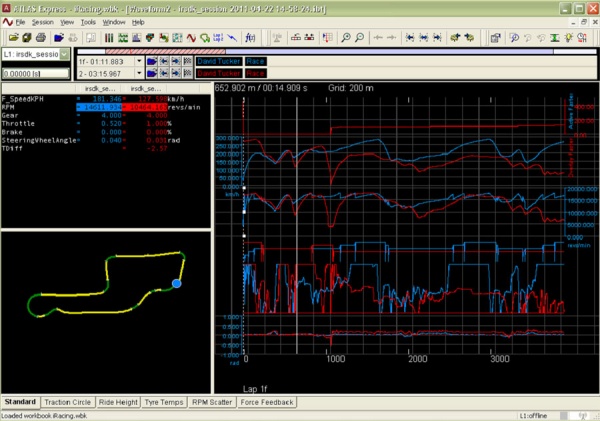The image size is (600, 421).
Task: Expand the 2 - 03:15.967 lap dropdown
Action: click(138, 74)
